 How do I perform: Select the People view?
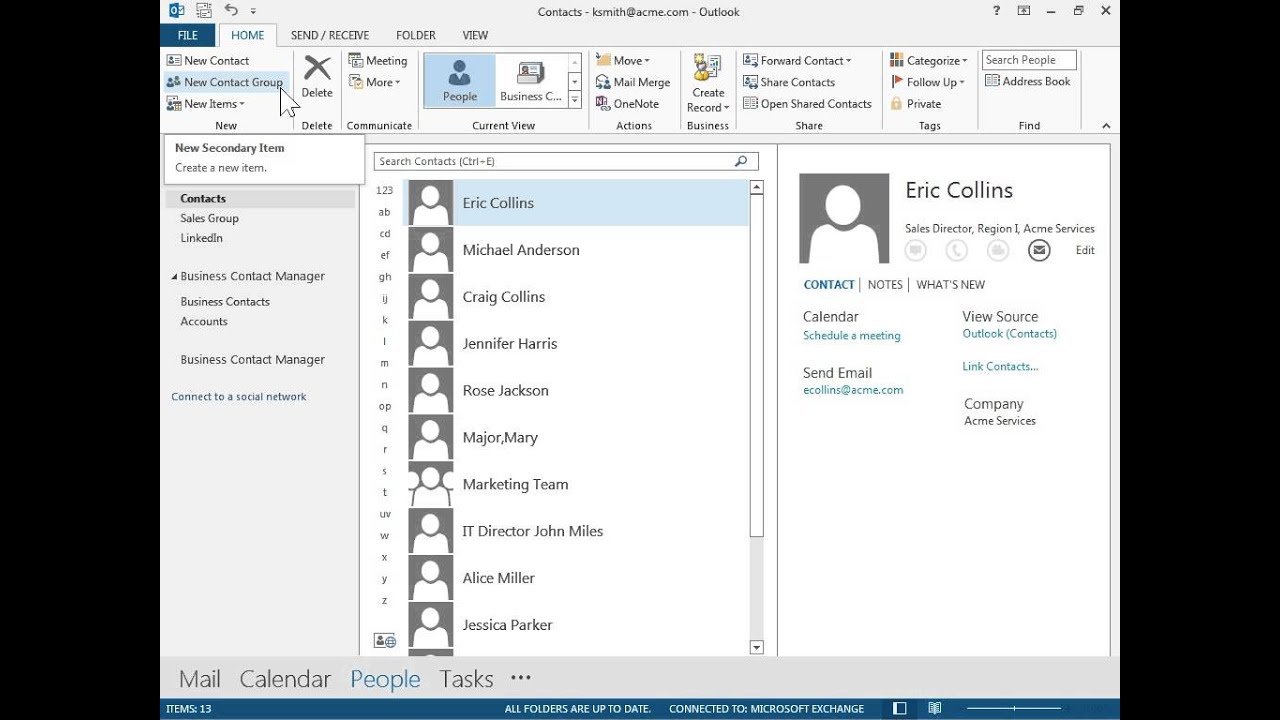click(x=460, y=81)
